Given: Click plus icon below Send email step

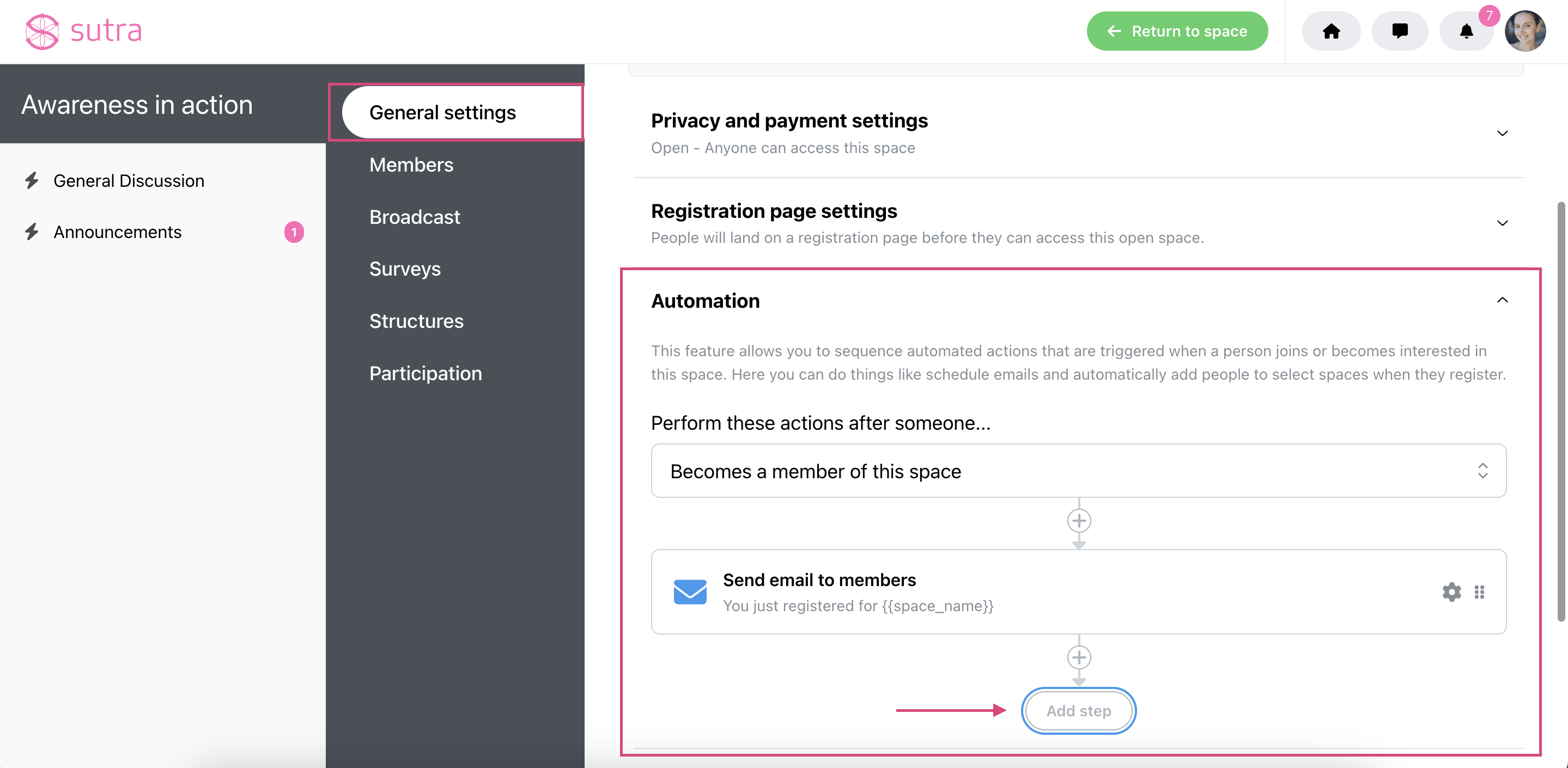Looking at the screenshot, I should point(1079,657).
